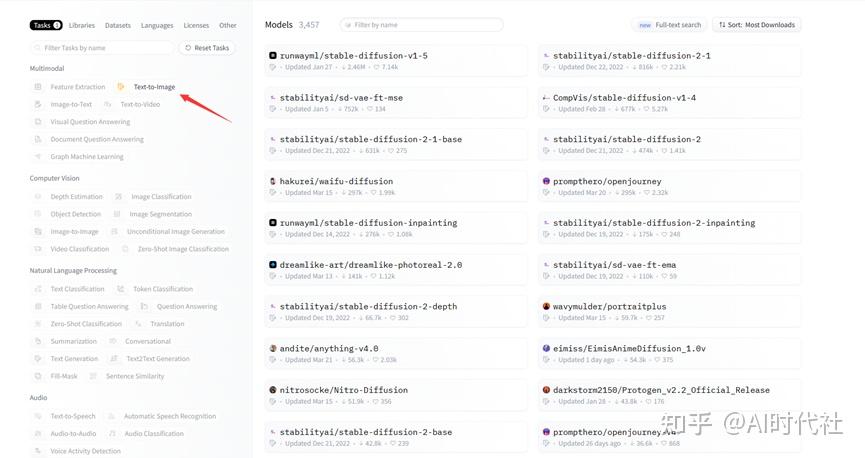Click the darkstorm2150 avatar on Protogen

546,390
